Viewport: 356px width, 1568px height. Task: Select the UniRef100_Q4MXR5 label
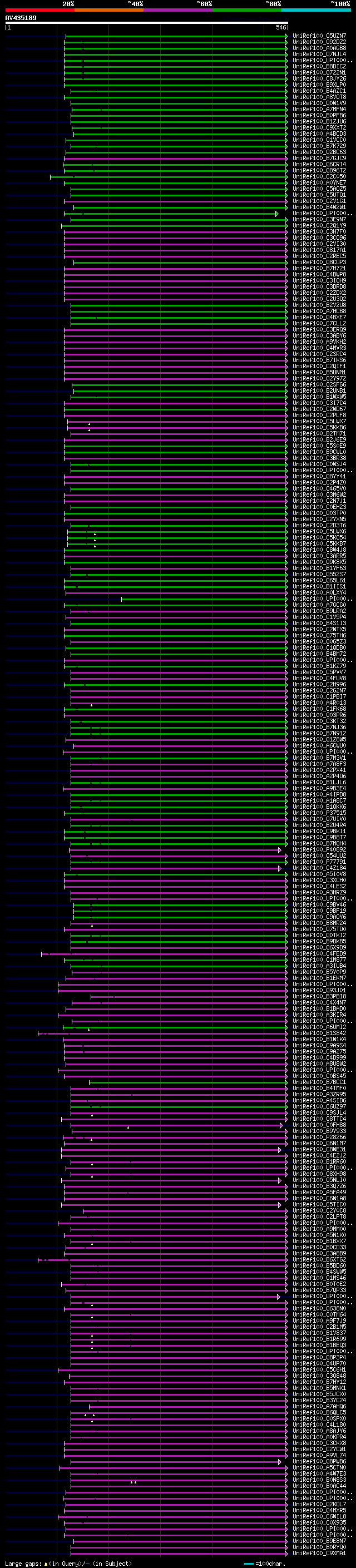click(x=319, y=1510)
